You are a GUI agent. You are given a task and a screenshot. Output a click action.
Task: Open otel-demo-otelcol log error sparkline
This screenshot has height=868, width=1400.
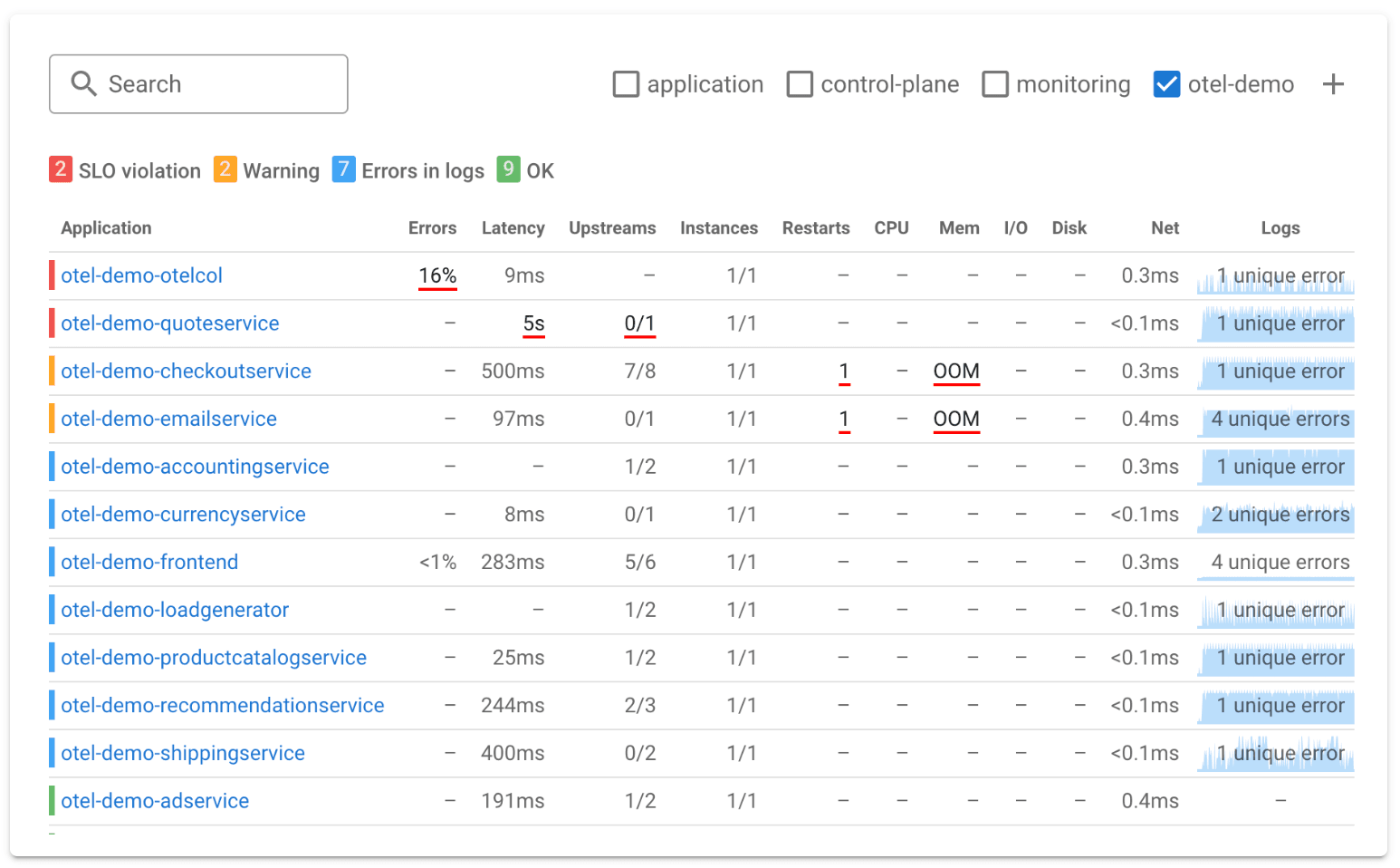coord(1275,276)
